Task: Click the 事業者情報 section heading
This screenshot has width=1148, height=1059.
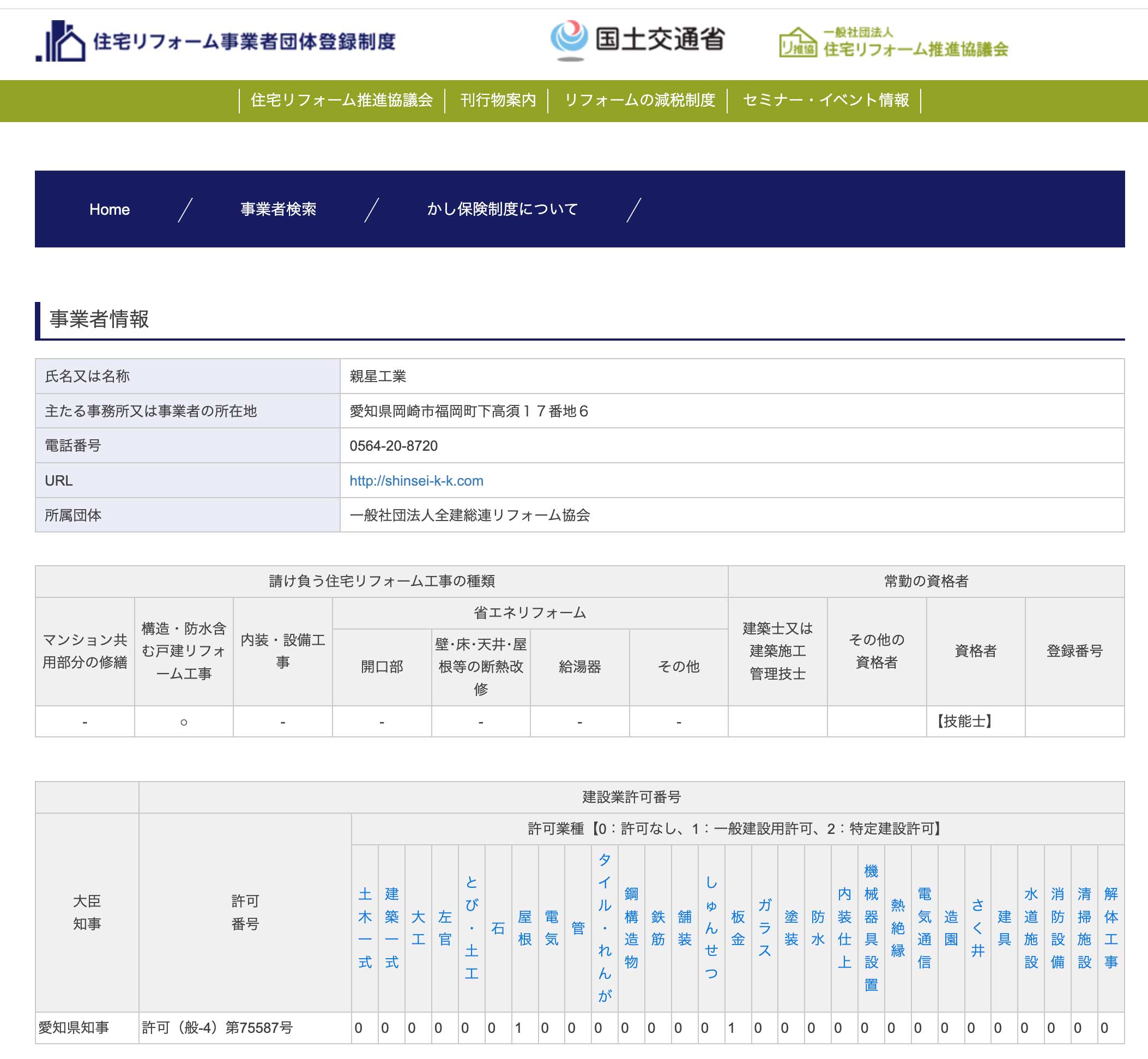Action: (x=99, y=319)
